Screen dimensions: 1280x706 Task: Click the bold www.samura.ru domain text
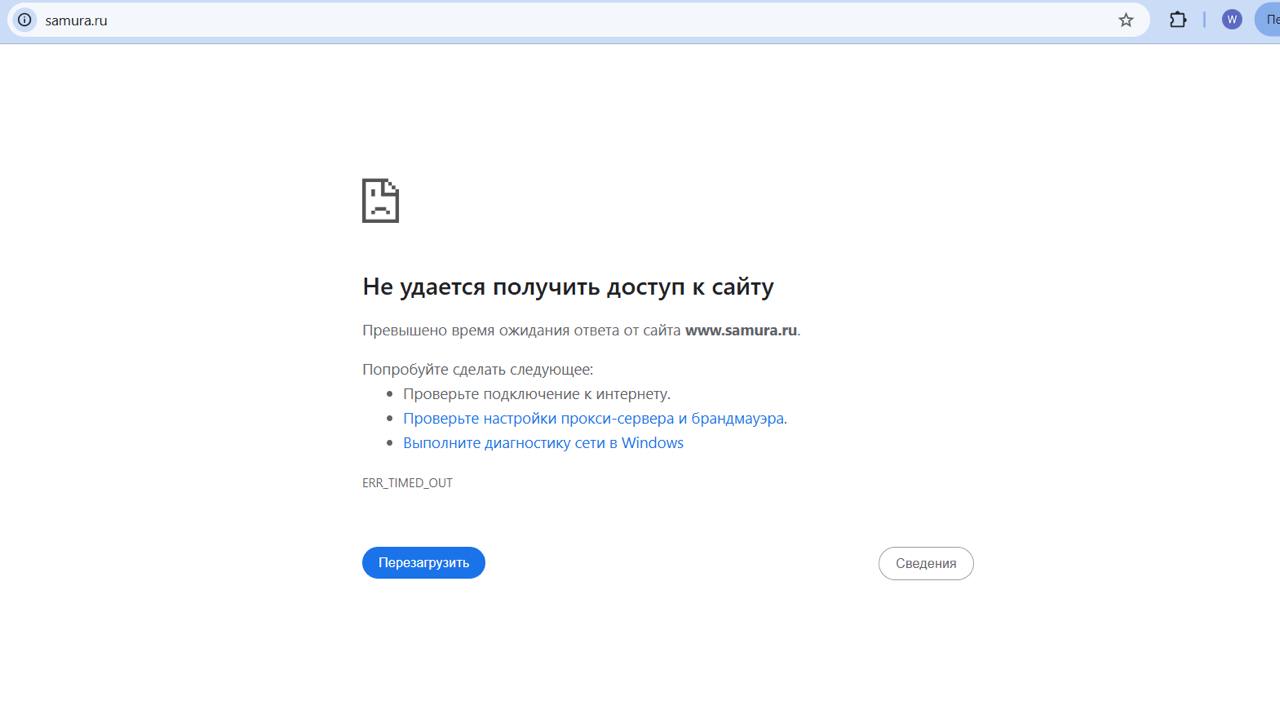(741, 330)
